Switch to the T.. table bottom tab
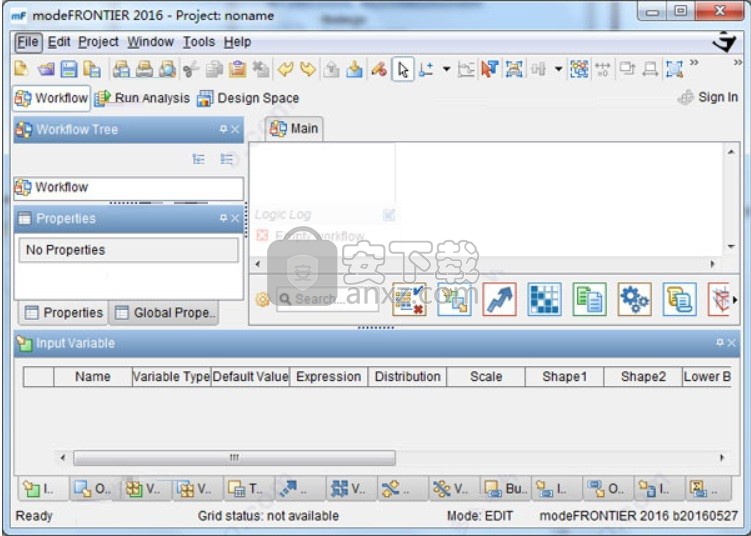The width and height of the screenshot is (751, 536). click(250, 488)
